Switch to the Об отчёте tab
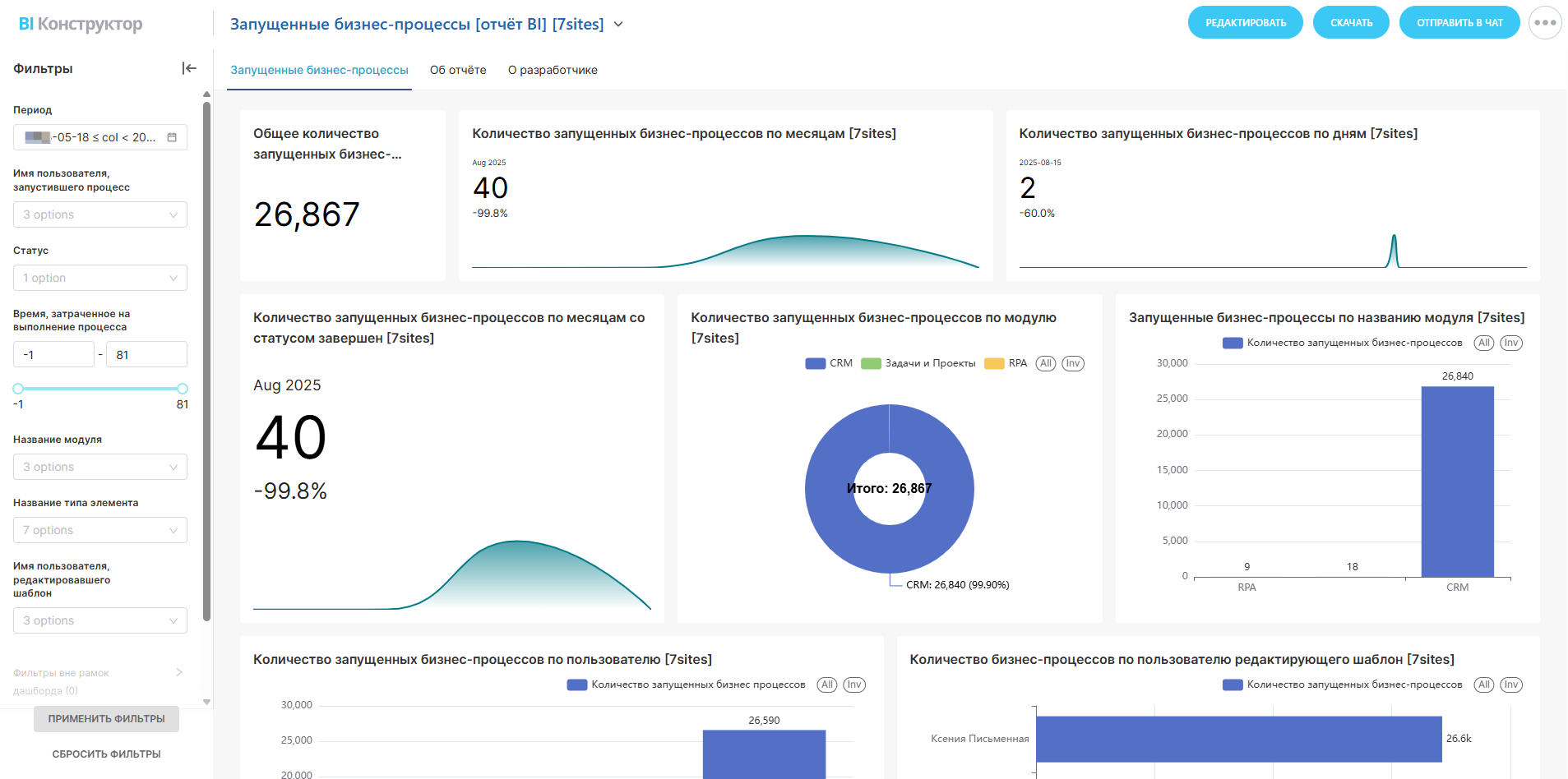 tap(458, 70)
